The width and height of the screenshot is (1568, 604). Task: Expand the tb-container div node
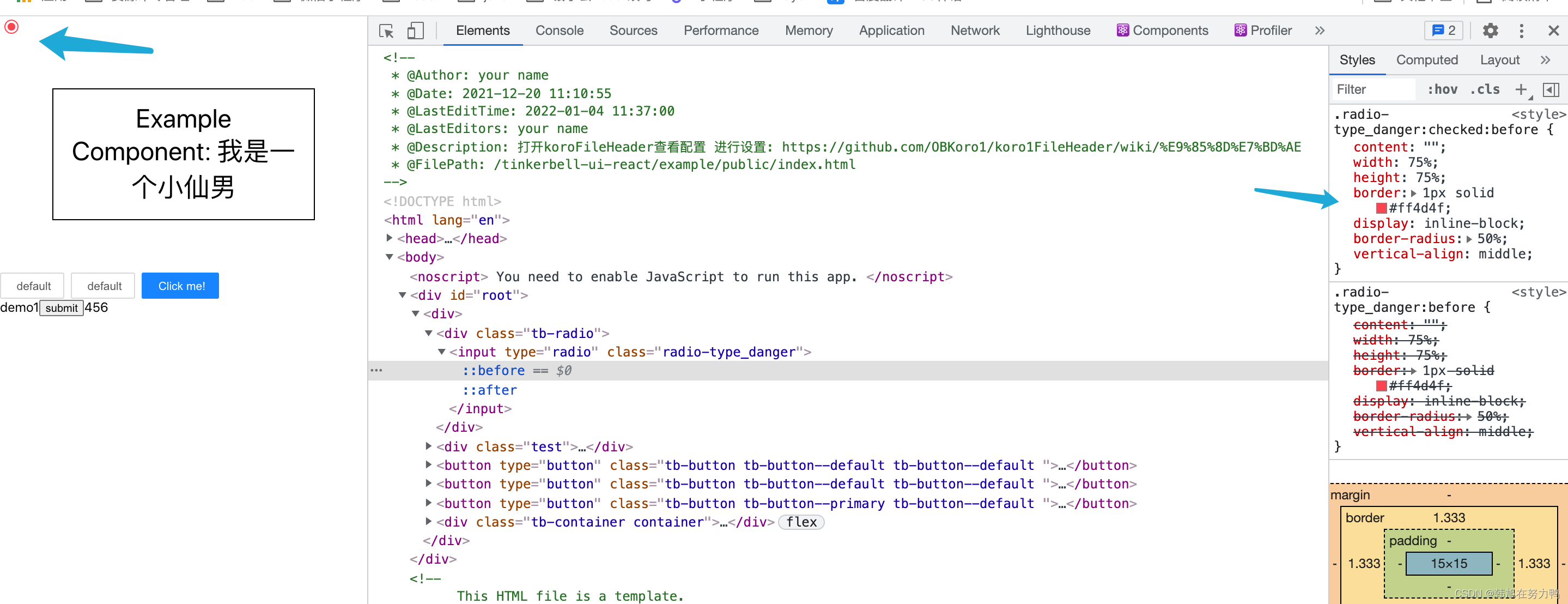429,521
